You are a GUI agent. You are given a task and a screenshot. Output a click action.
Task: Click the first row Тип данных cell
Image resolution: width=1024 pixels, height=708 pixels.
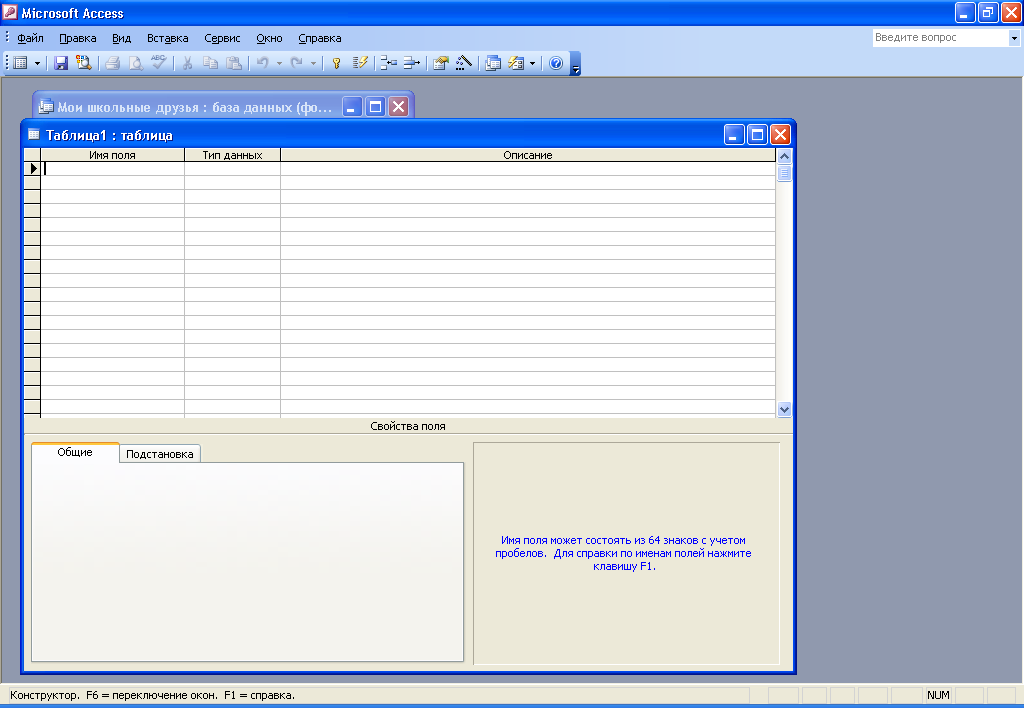232,169
